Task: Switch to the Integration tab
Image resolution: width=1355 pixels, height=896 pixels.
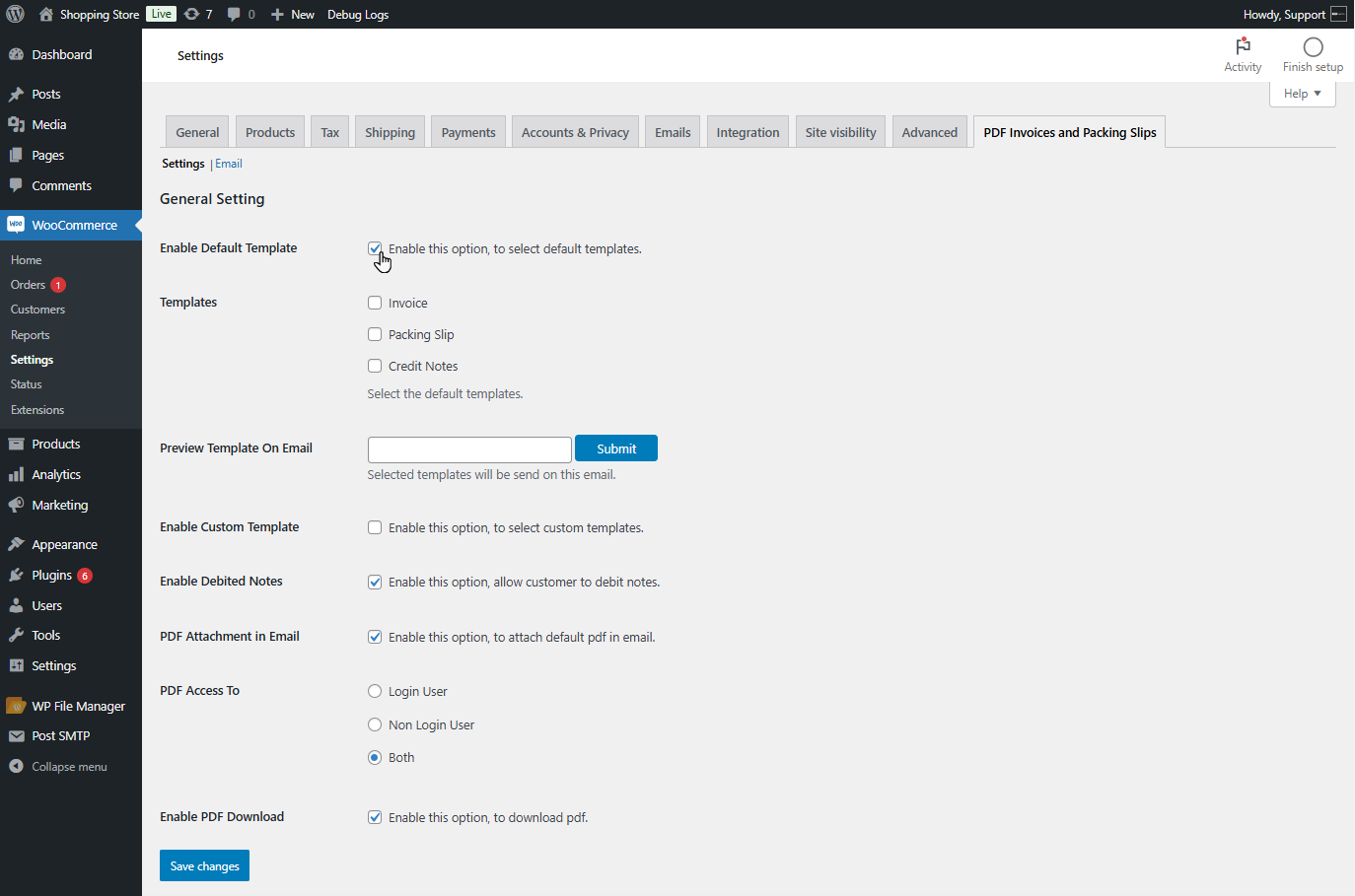Action: pyautogui.click(x=748, y=132)
